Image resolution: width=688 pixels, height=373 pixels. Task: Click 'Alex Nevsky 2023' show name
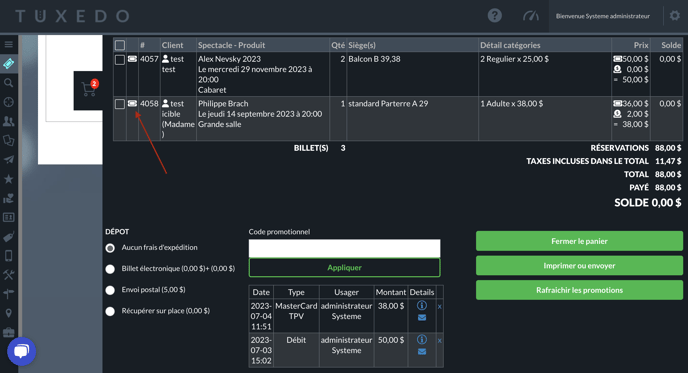(x=229, y=59)
